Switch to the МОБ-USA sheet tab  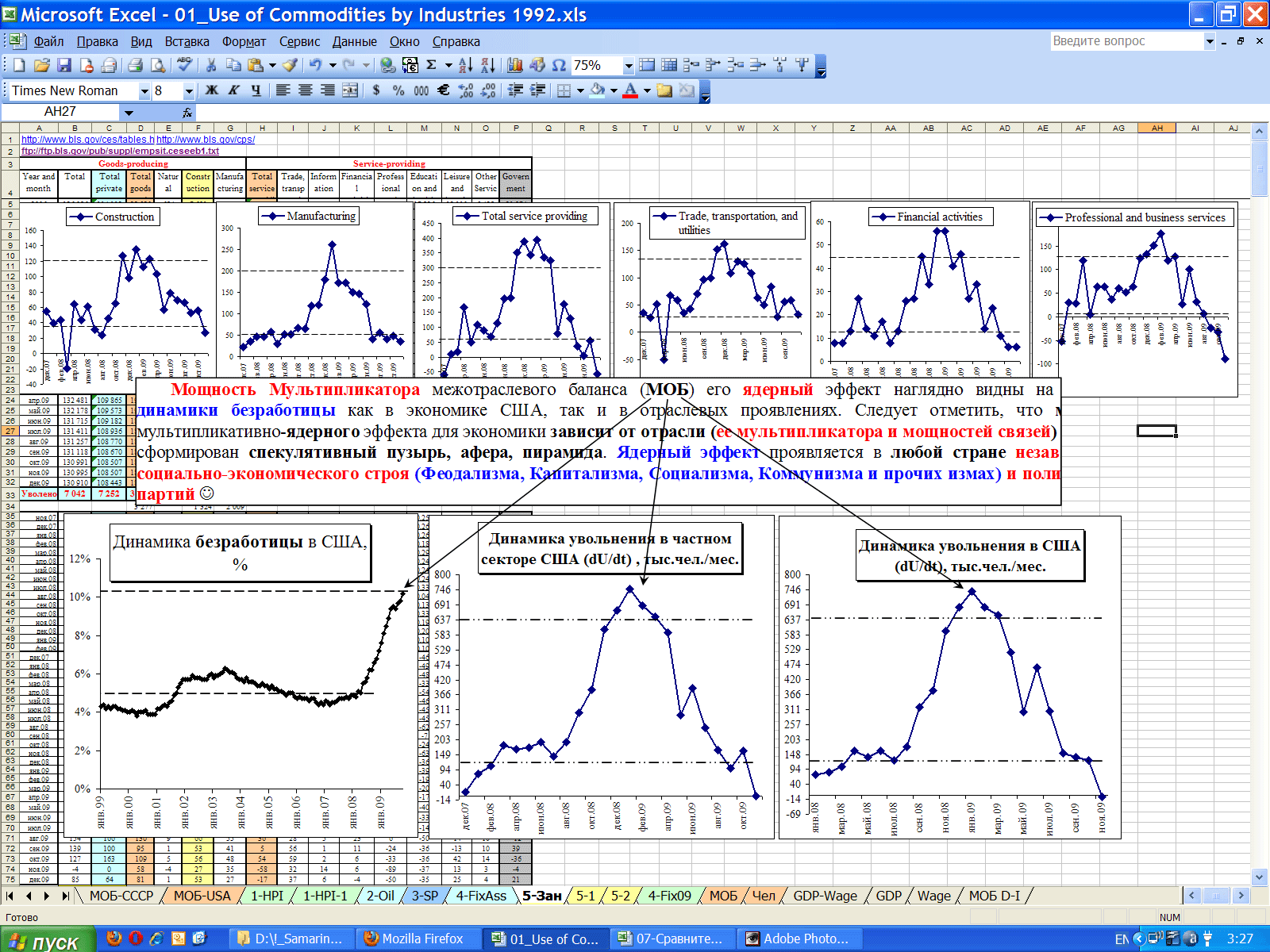click(202, 896)
